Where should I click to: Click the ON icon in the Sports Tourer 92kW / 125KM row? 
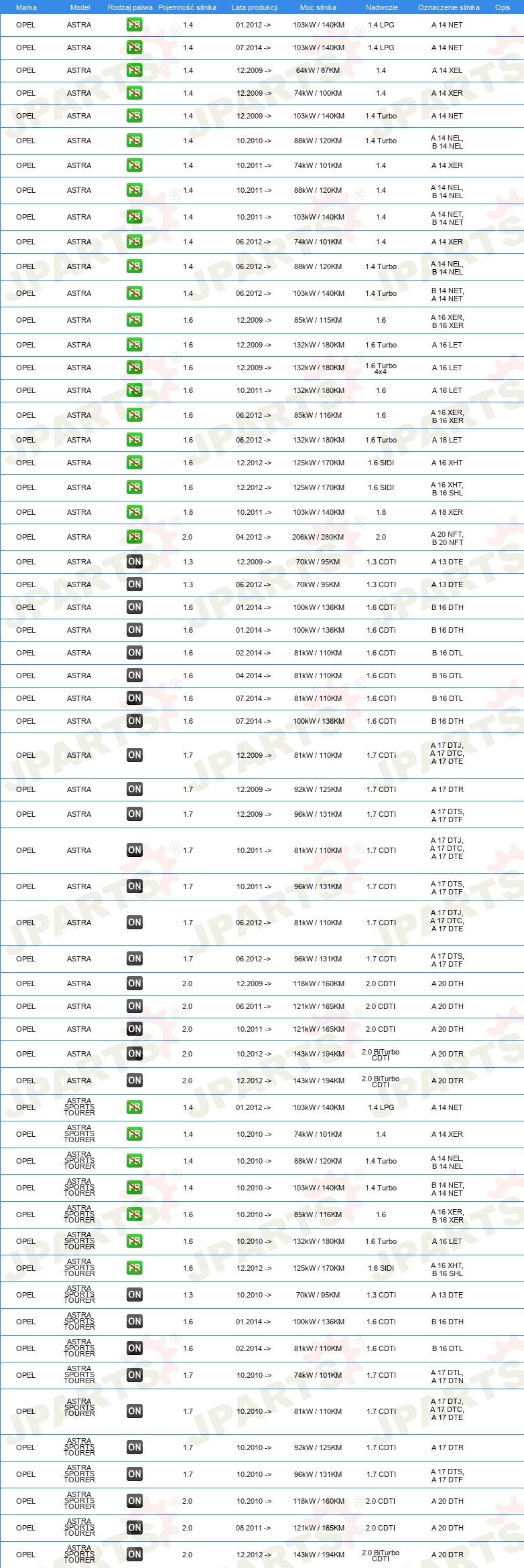(134, 1447)
